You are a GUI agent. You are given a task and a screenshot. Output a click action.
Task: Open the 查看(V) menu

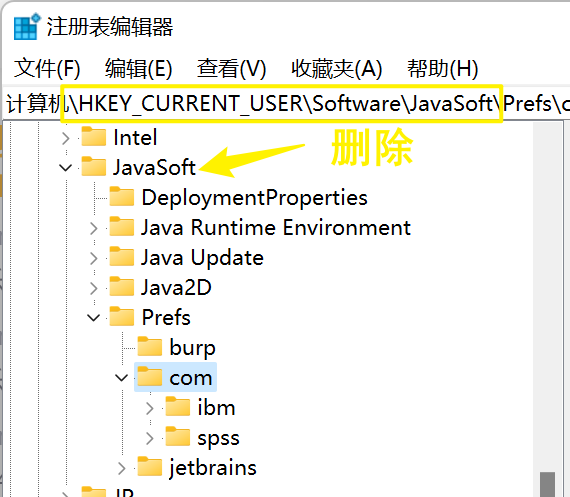(232, 68)
